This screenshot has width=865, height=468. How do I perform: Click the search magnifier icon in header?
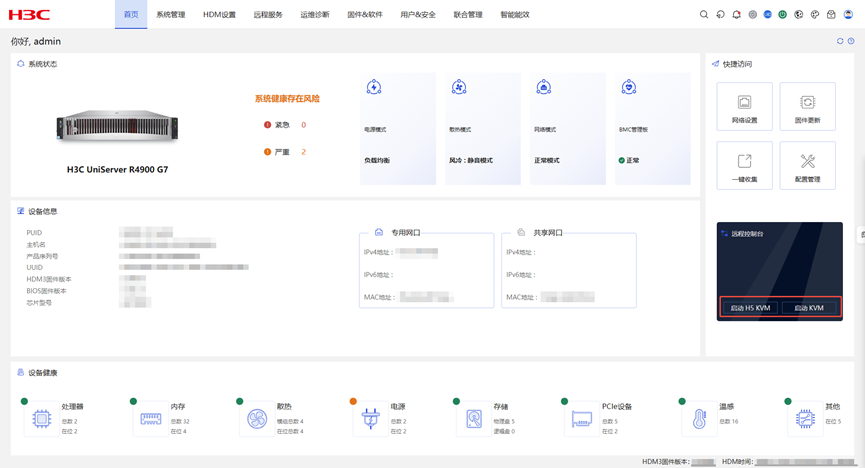click(704, 15)
